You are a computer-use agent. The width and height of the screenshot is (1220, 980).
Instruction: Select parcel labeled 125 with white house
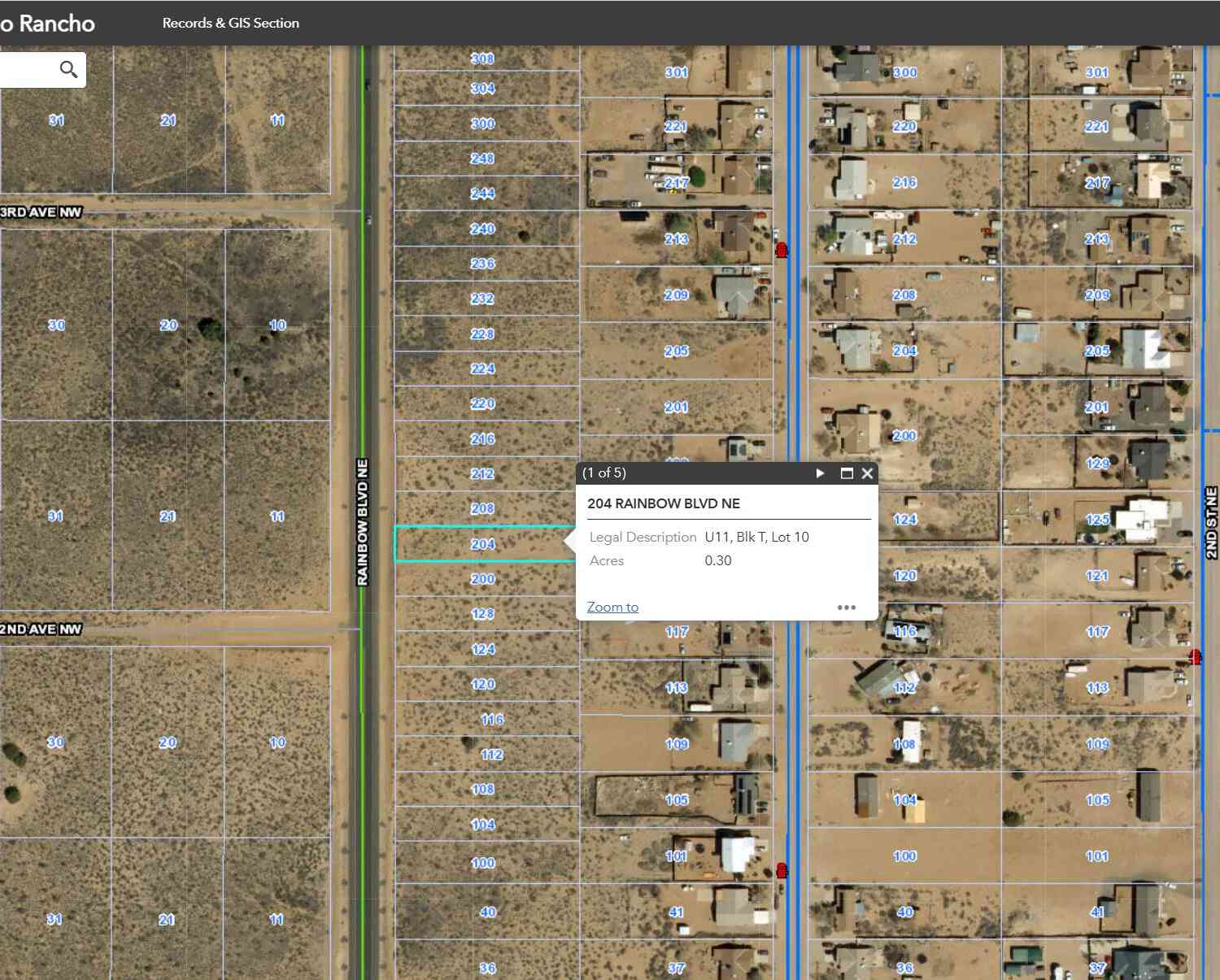[1097, 520]
